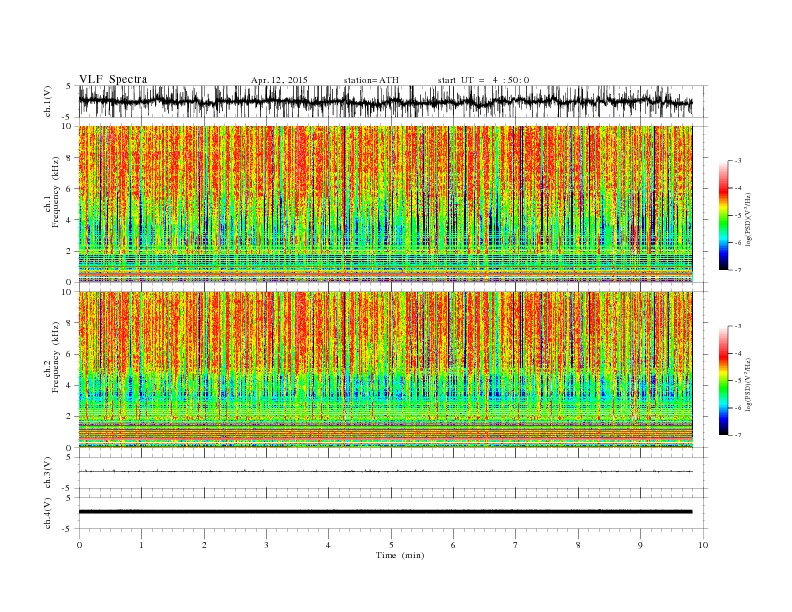Viewport: 792px width, 612px height.
Task: Select the date text "Apr. 12, 2015"
Action: point(279,80)
